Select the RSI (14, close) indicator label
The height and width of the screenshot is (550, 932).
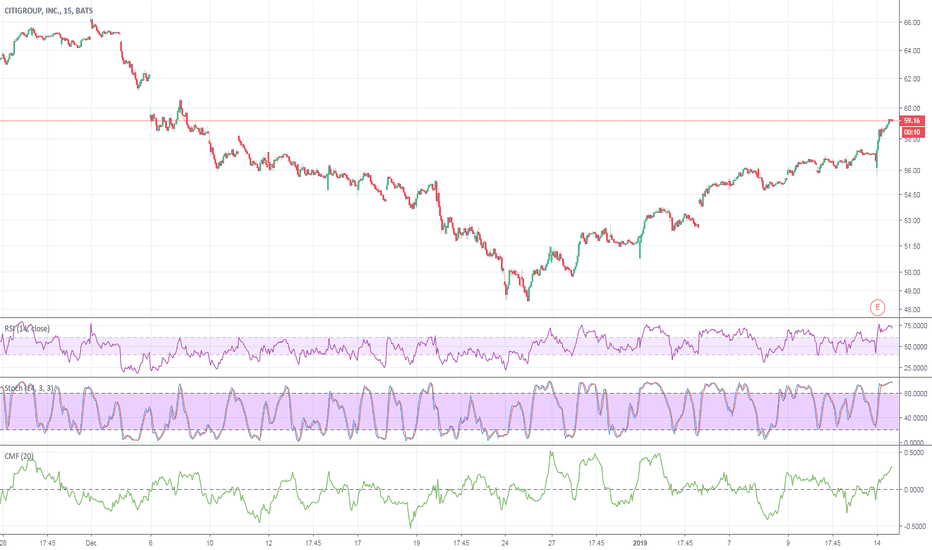[x=27, y=328]
